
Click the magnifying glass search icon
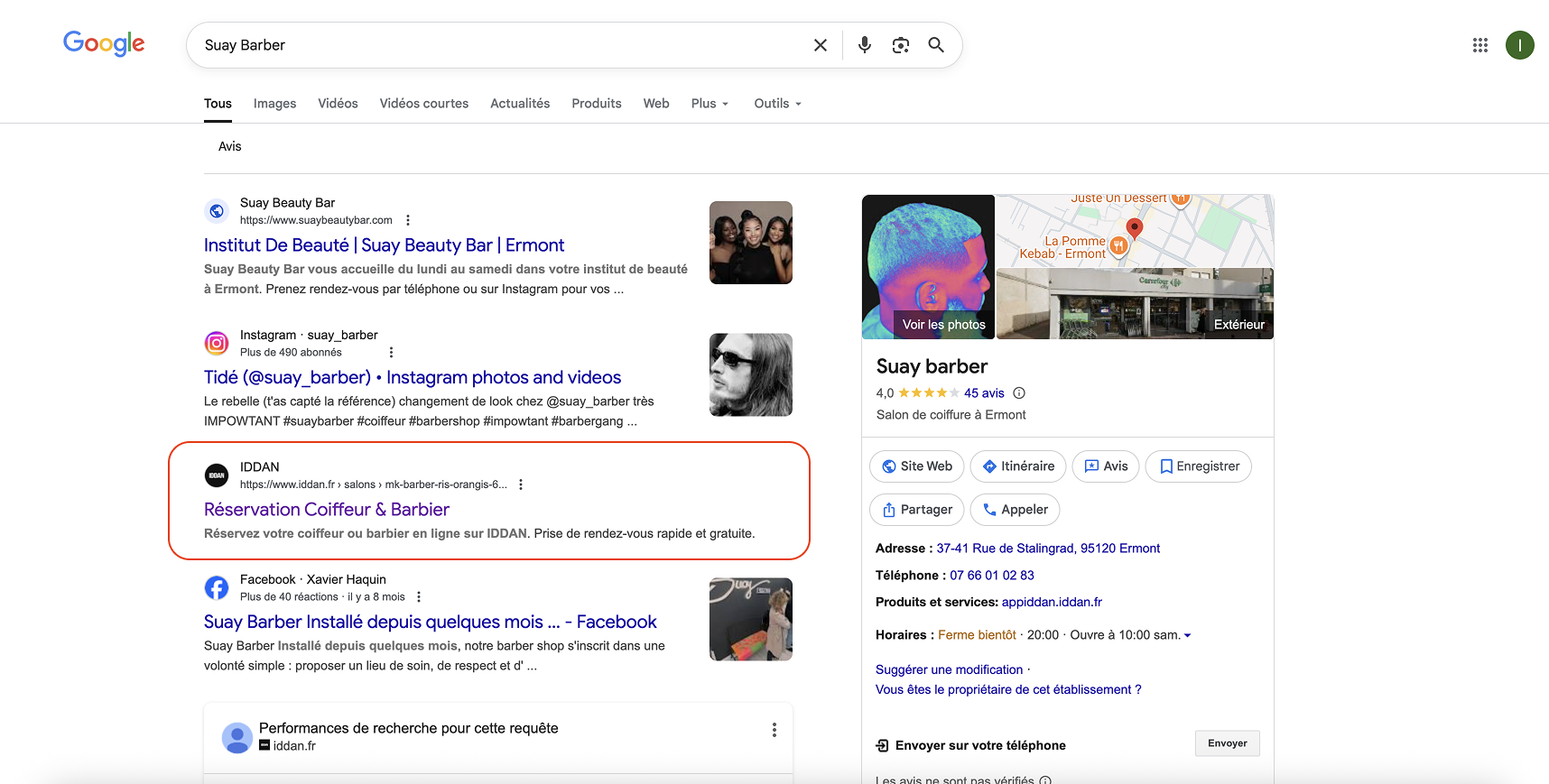[x=936, y=45]
